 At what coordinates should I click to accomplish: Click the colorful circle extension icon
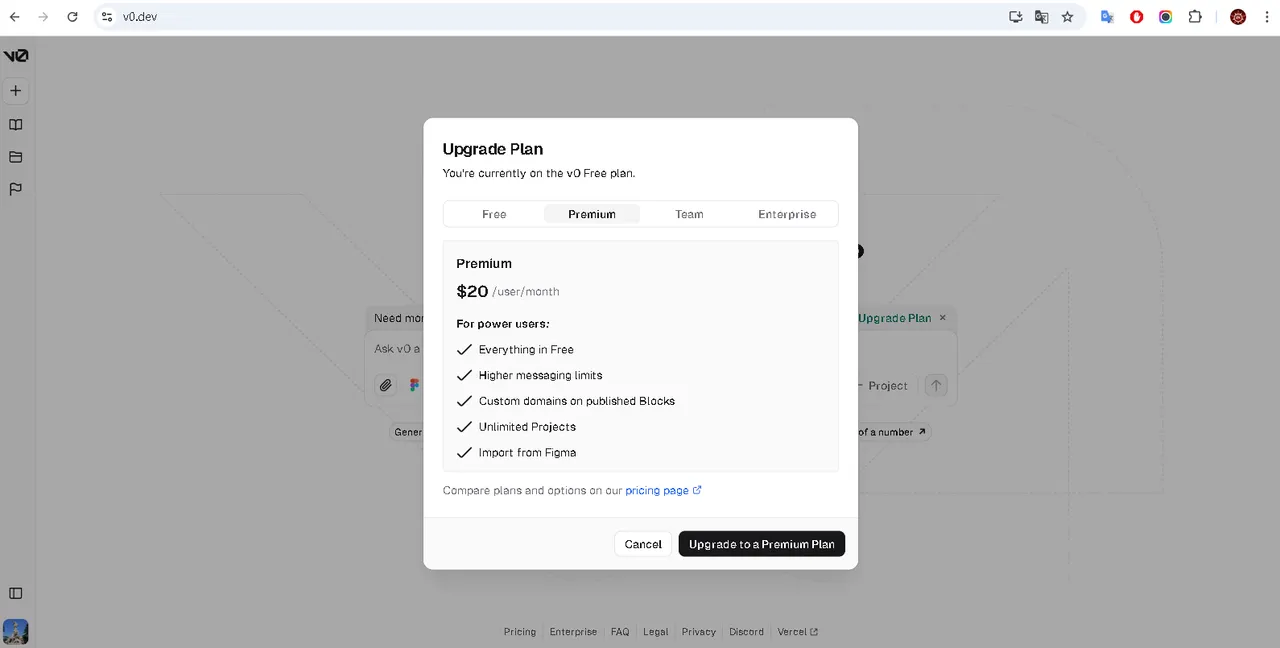click(1165, 17)
